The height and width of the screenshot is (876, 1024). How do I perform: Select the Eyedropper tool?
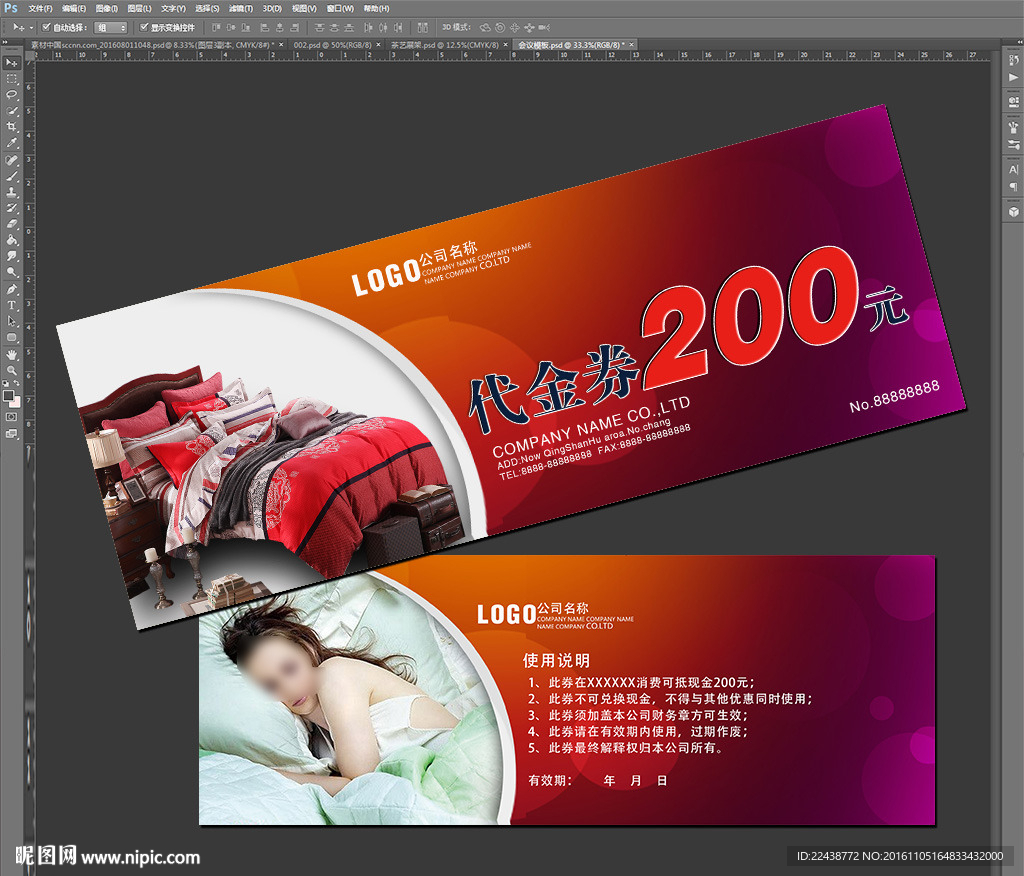coord(11,143)
